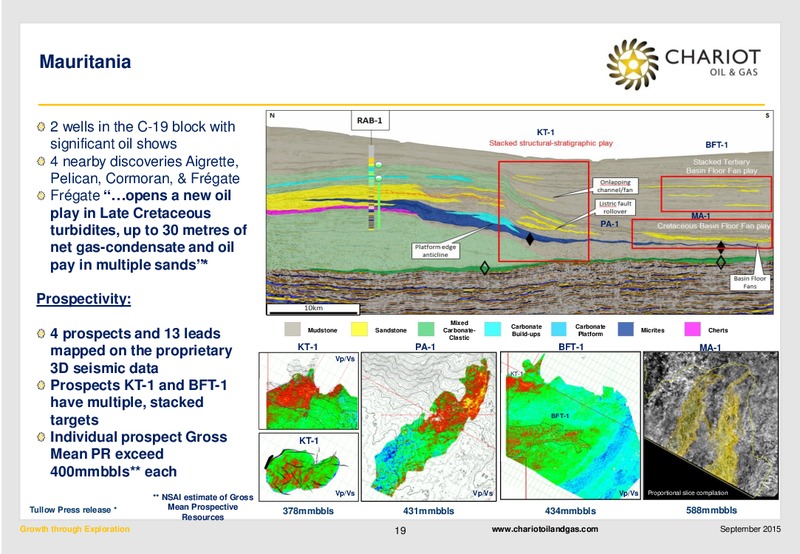This screenshot has height=554, width=800.
Task: Click the Mudstone grey legend swatch
Action: [x=293, y=330]
